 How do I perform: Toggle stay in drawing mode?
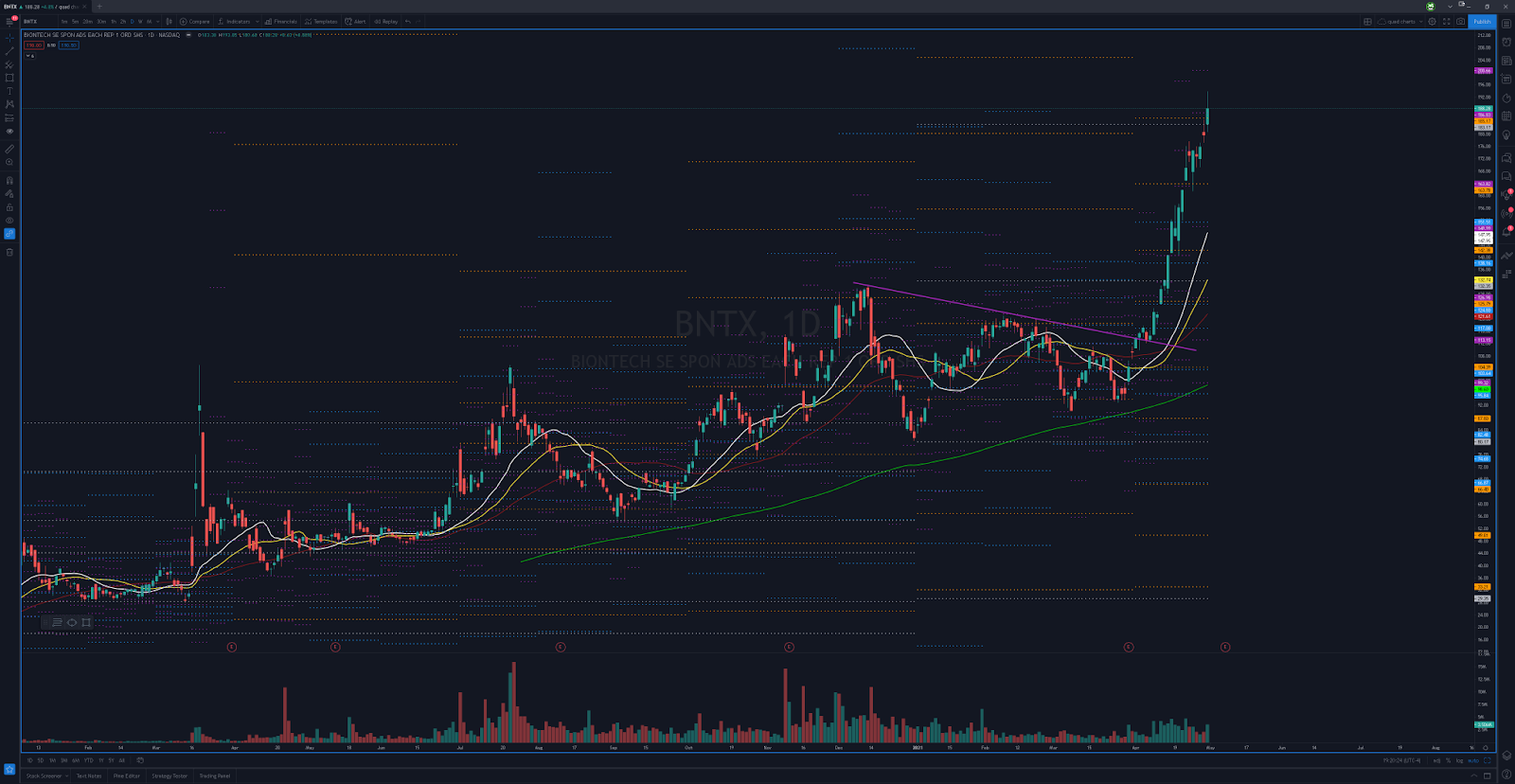click(x=9, y=193)
